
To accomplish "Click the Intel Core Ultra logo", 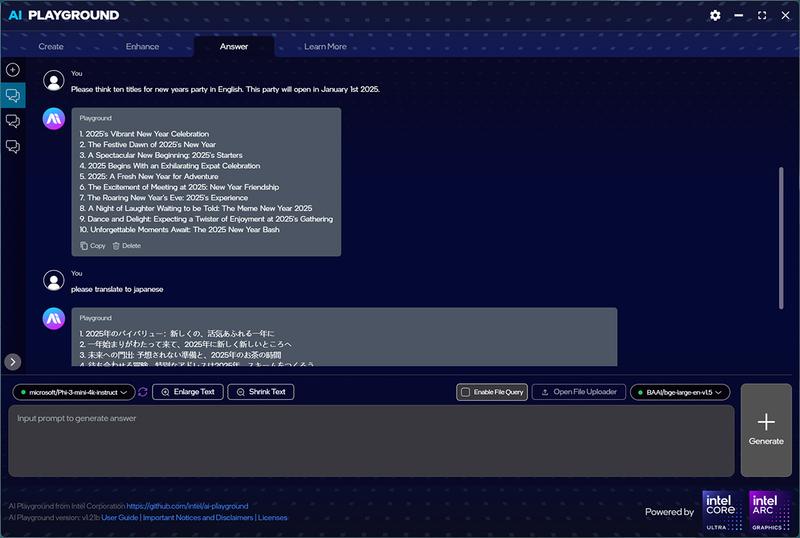I will coord(722,511).
